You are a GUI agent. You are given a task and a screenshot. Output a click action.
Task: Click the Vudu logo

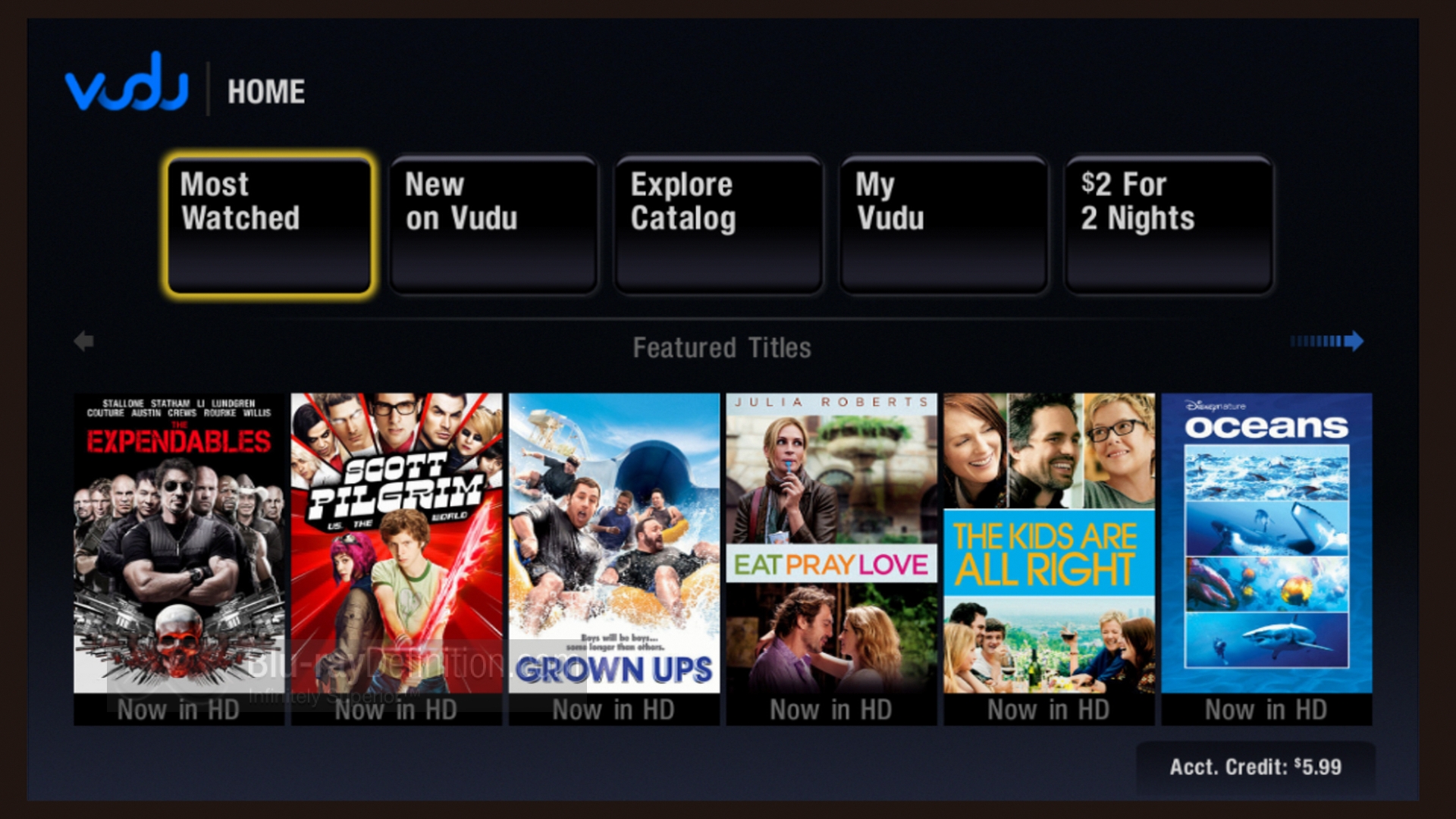(x=127, y=82)
